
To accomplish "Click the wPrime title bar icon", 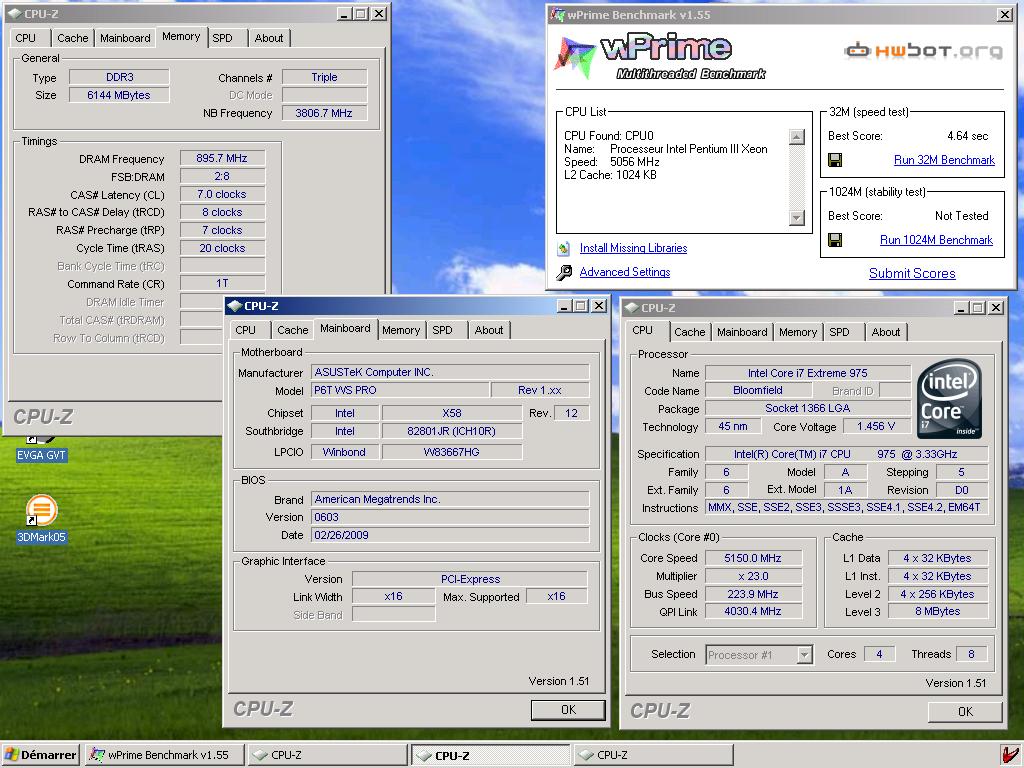I will point(557,14).
